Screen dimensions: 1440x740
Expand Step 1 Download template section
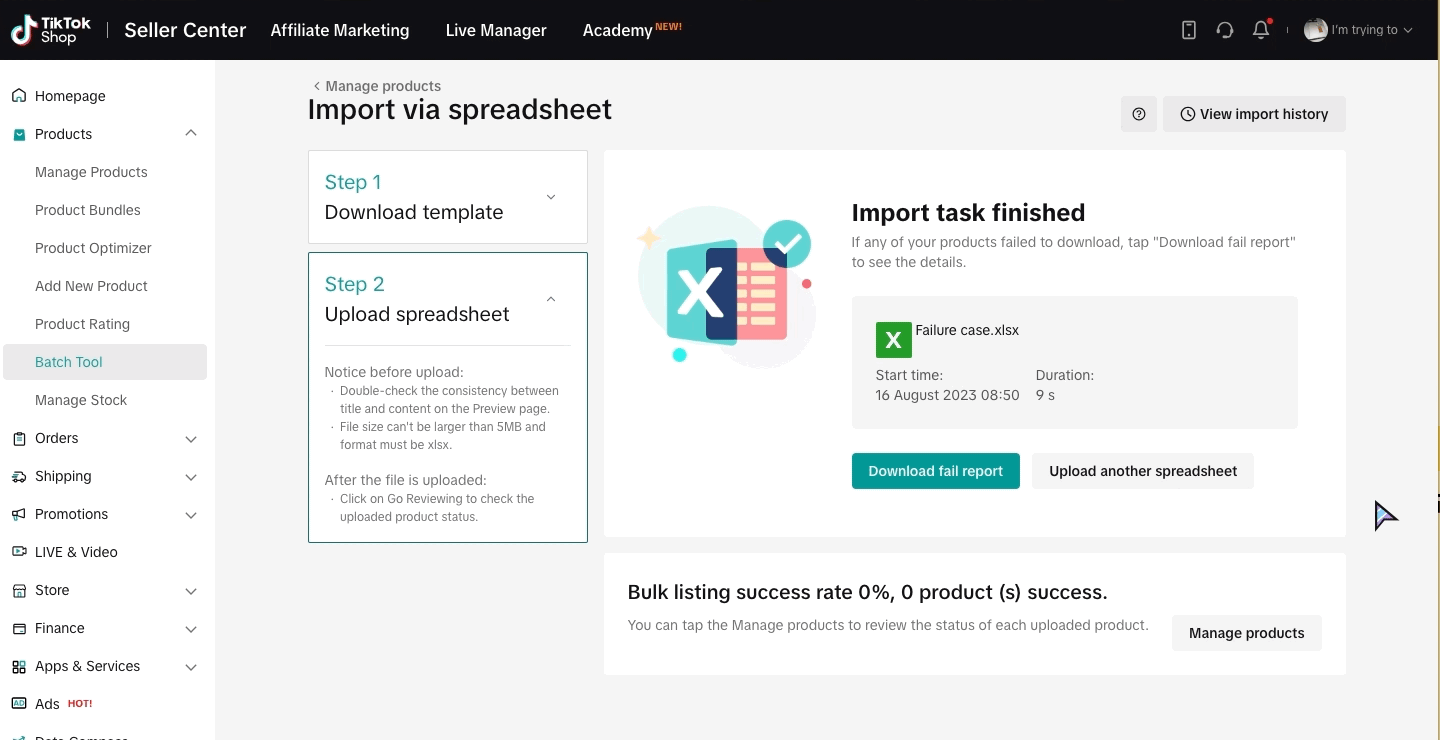[551, 197]
